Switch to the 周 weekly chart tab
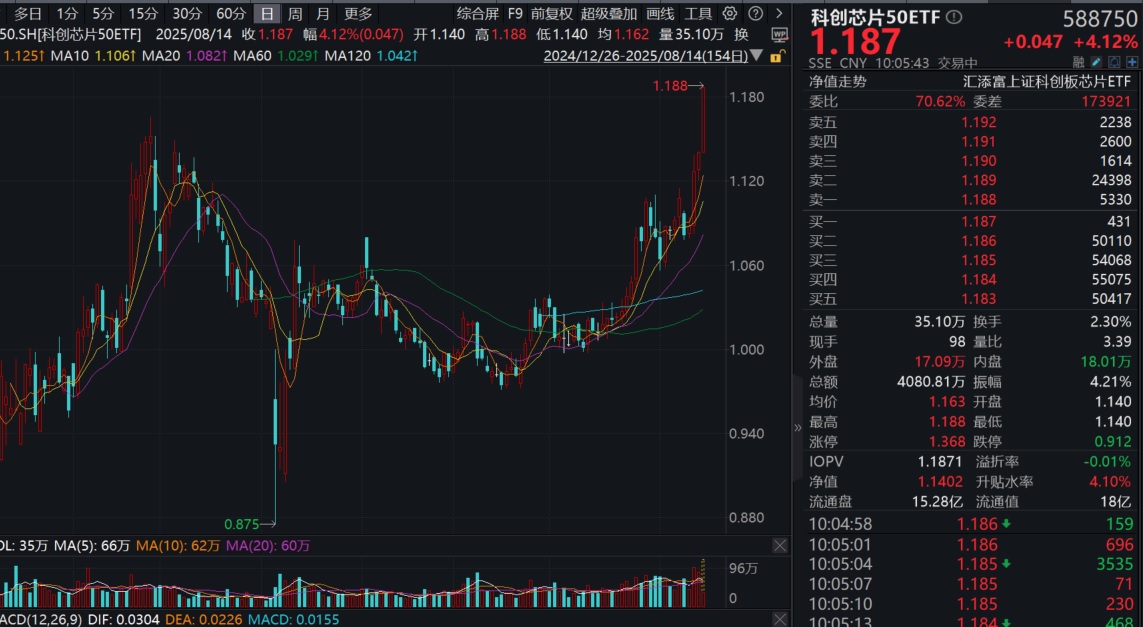Image resolution: width=1143 pixels, height=627 pixels. (294, 14)
